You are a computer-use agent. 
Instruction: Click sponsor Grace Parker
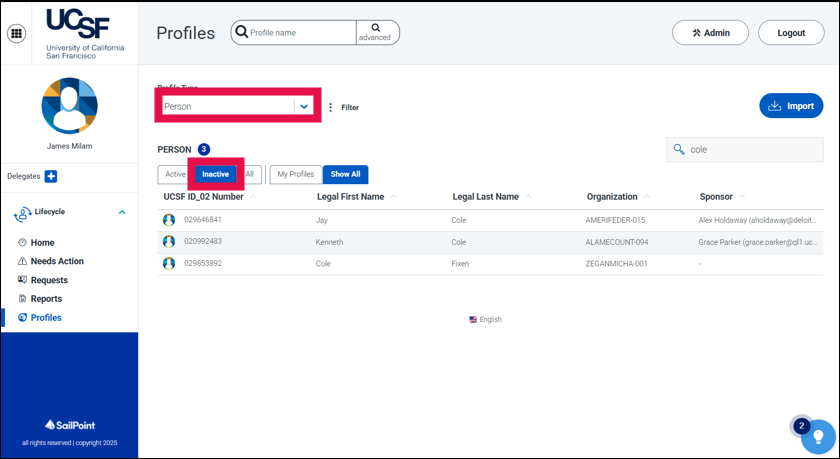pos(758,242)
